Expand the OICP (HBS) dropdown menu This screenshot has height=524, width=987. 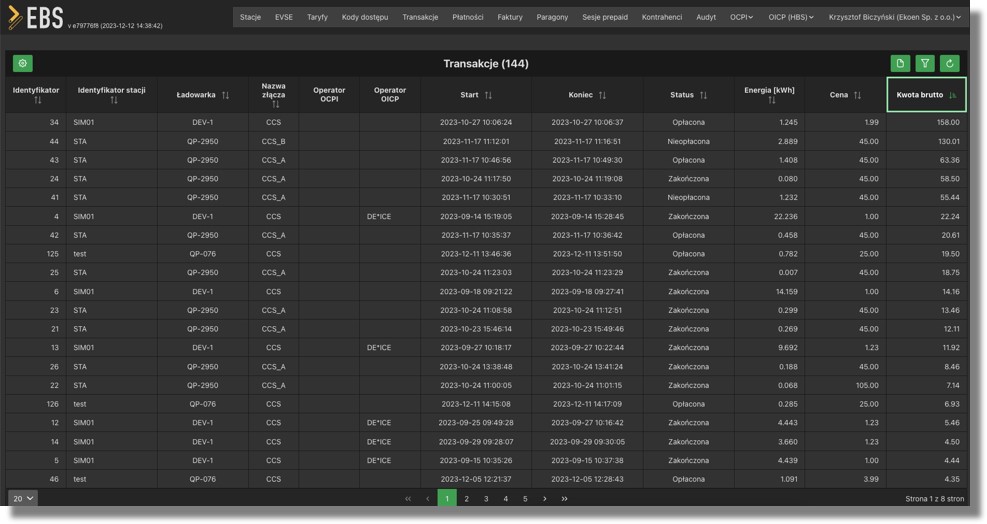791,17
